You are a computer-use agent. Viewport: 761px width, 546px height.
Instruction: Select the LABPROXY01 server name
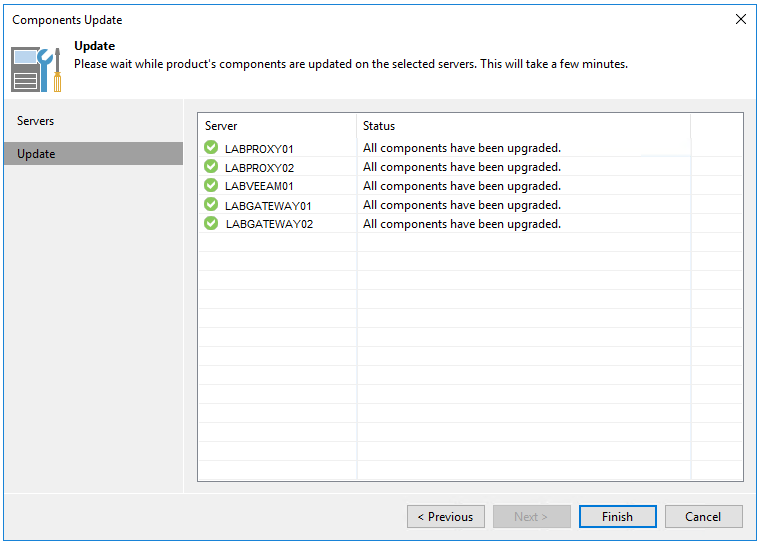point(259,149)
